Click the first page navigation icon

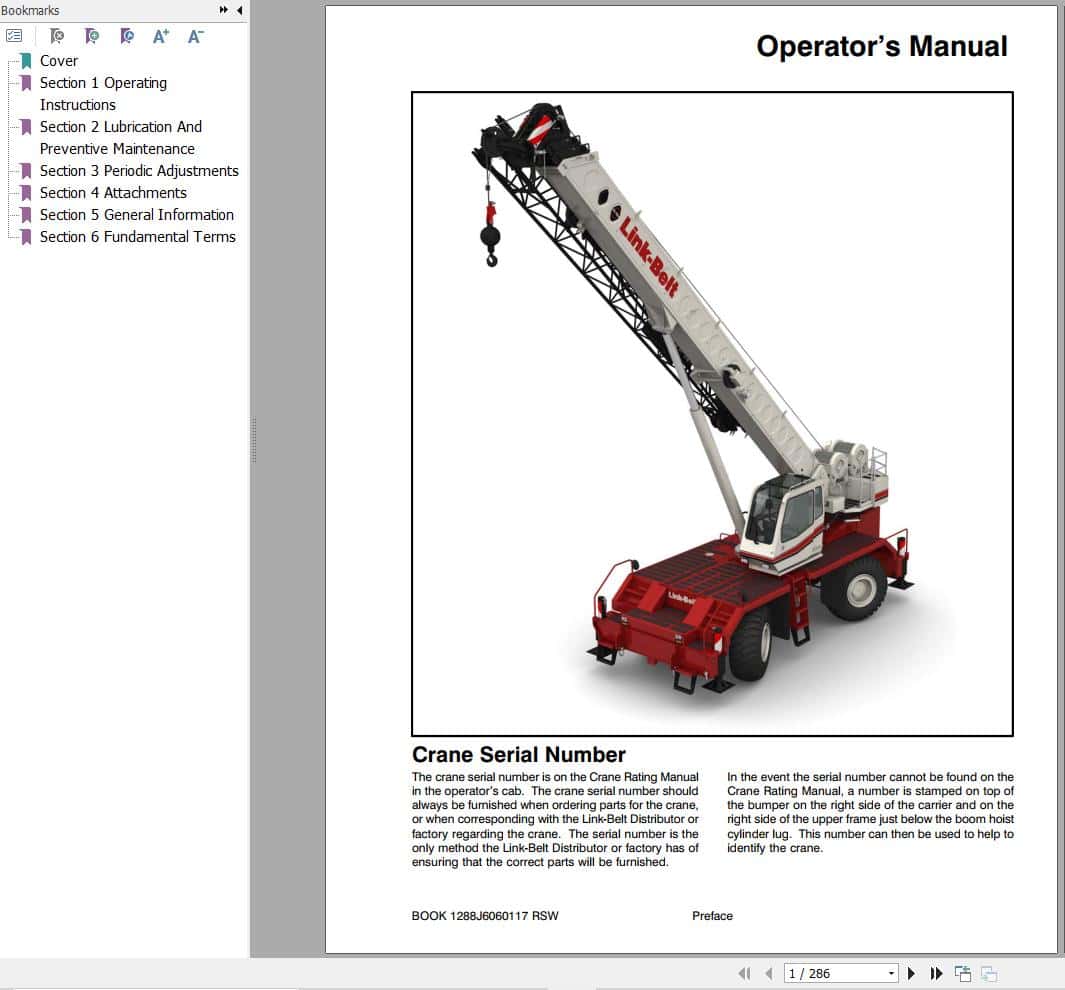tap(744, 973)
